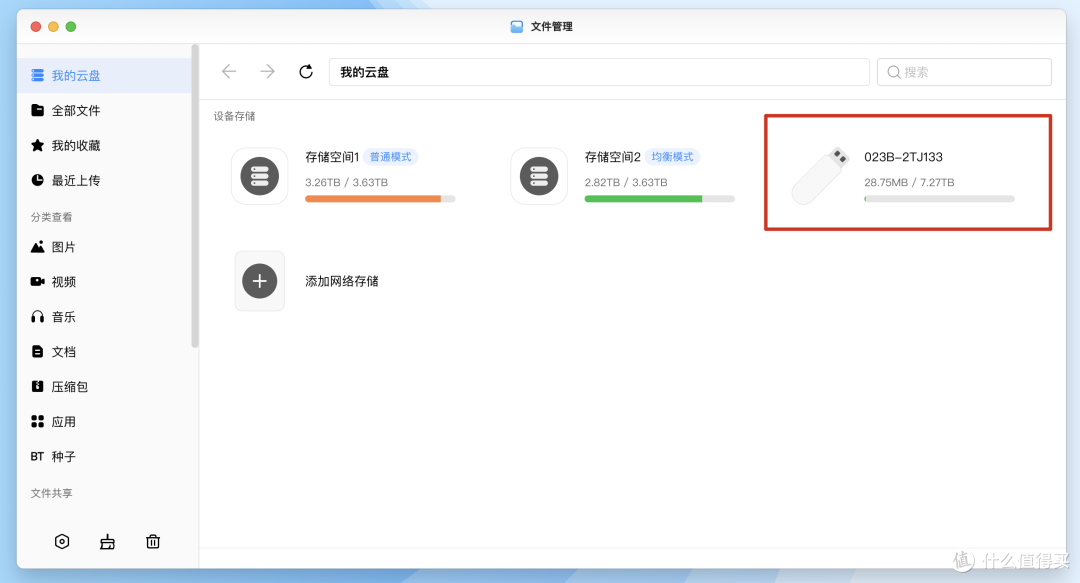Click the clock icon beside 最近上传
Screen dimensions: 1080x583
tap(37, 181)
